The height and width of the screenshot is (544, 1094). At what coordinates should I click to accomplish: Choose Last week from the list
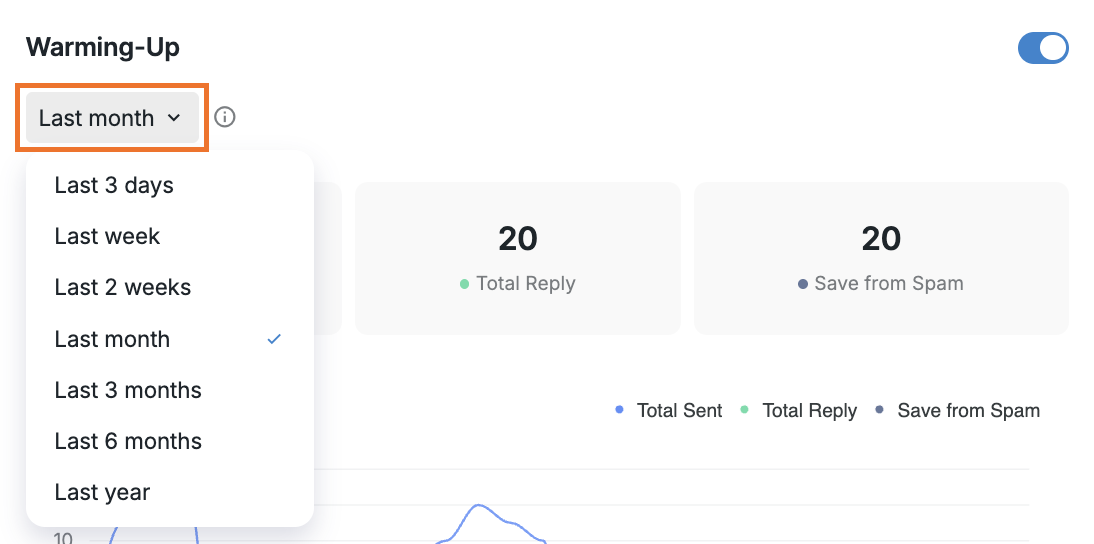(107, 237)
